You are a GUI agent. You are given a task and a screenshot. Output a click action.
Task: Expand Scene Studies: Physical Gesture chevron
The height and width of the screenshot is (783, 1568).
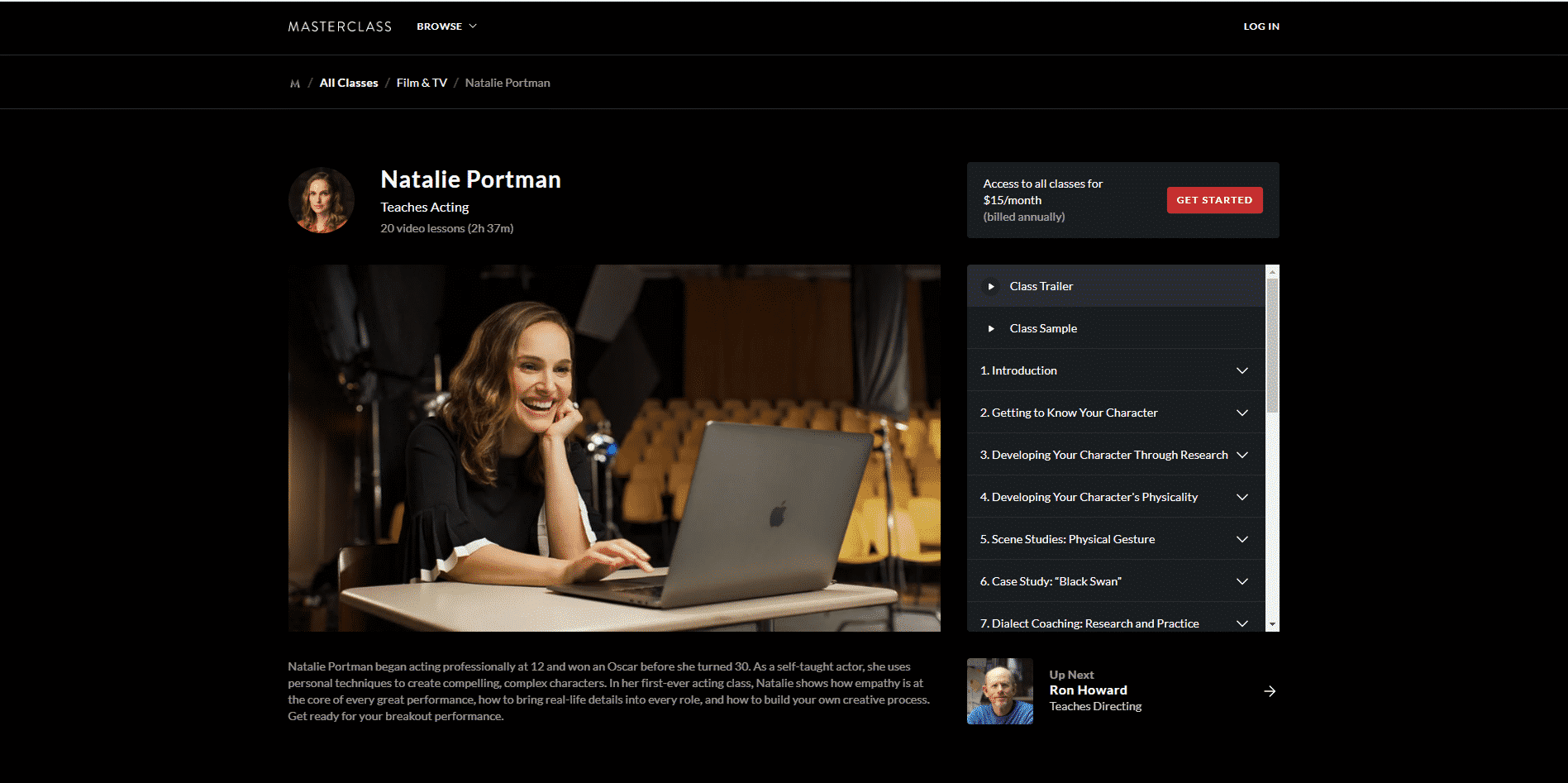1242,539
